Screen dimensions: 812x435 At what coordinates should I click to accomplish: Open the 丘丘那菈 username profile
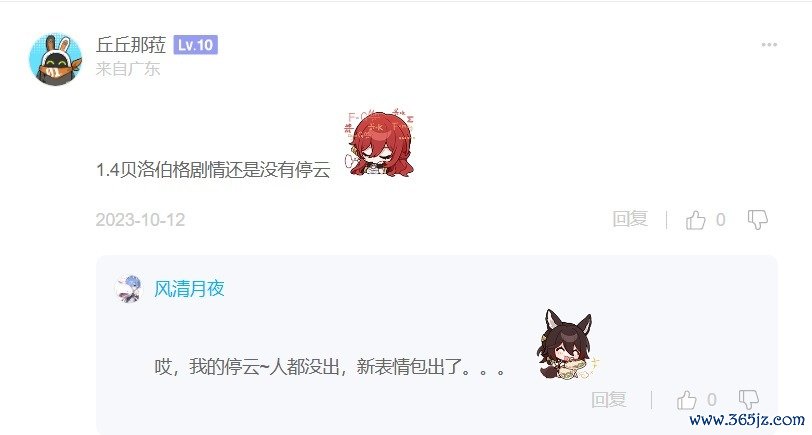click(131, 45)
